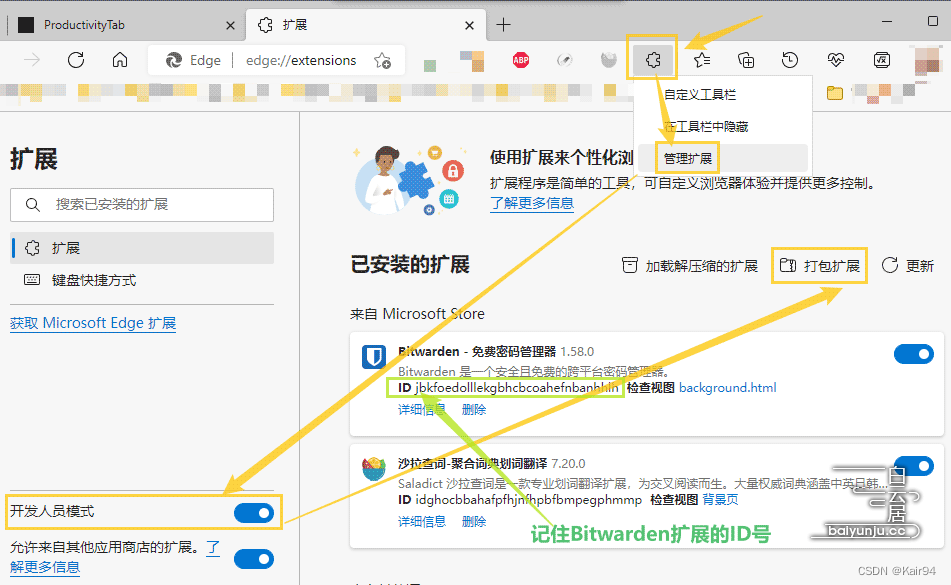Select 管理扩展 from the dropdown menu
951x585 pixels.
686,157
